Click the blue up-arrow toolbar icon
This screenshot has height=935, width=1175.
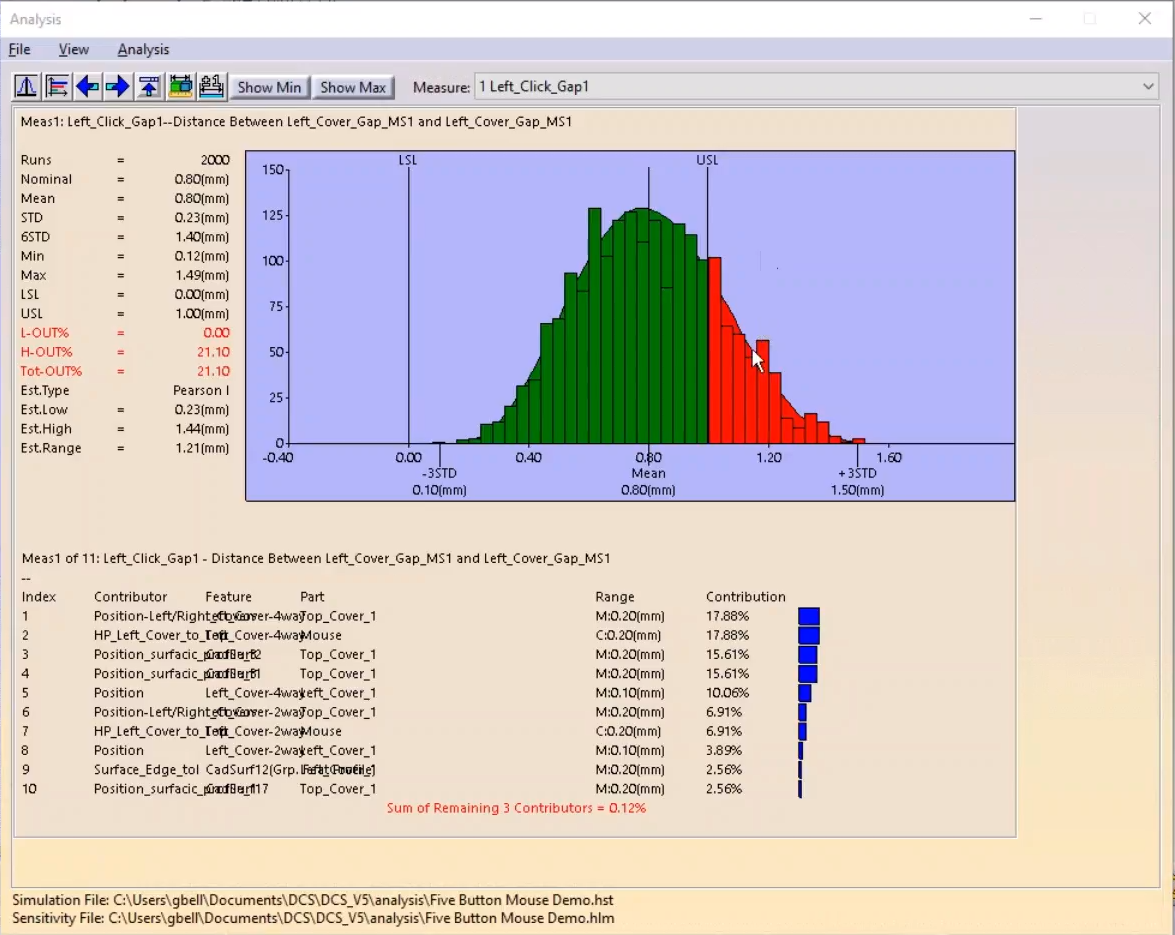[x=149, y=87]
